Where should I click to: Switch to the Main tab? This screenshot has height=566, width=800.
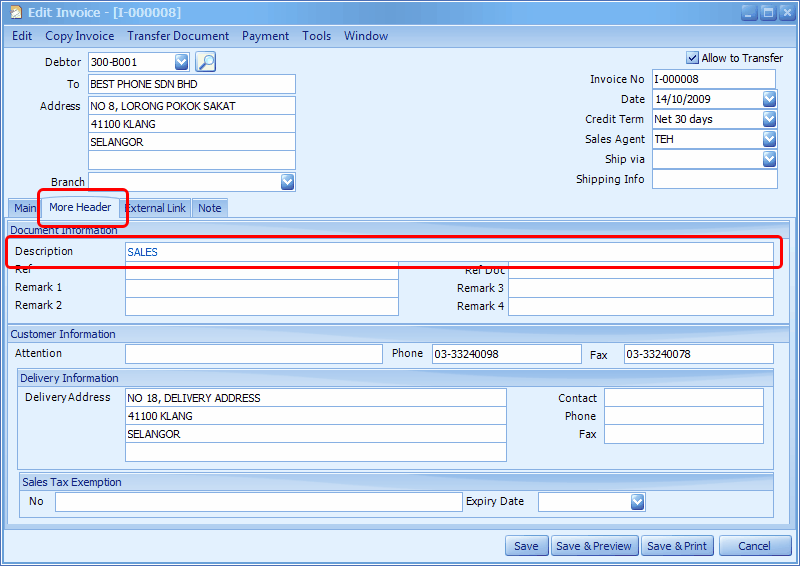coord(24,208)
